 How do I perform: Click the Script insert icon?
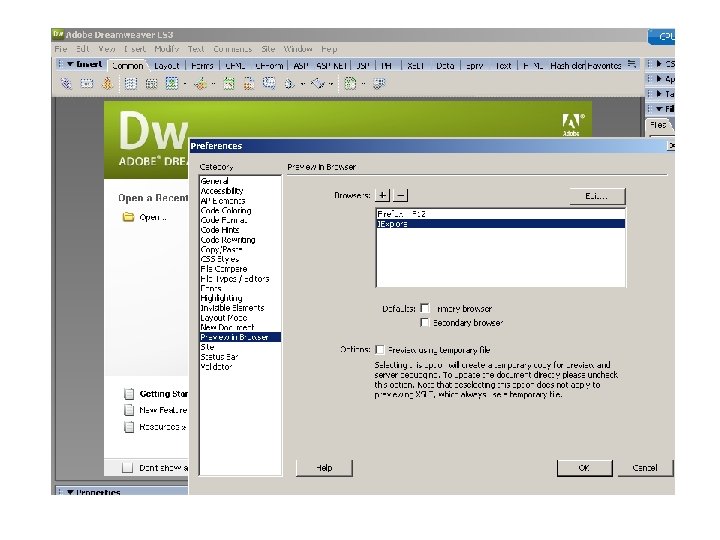point(318,84)
